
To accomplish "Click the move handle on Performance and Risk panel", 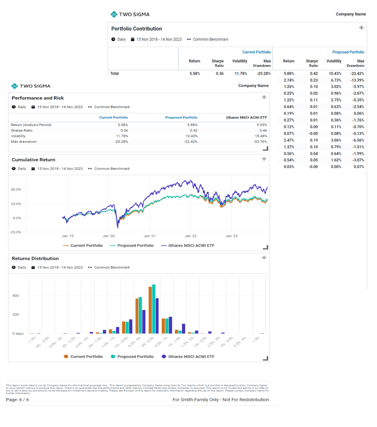I will point(264,97).
